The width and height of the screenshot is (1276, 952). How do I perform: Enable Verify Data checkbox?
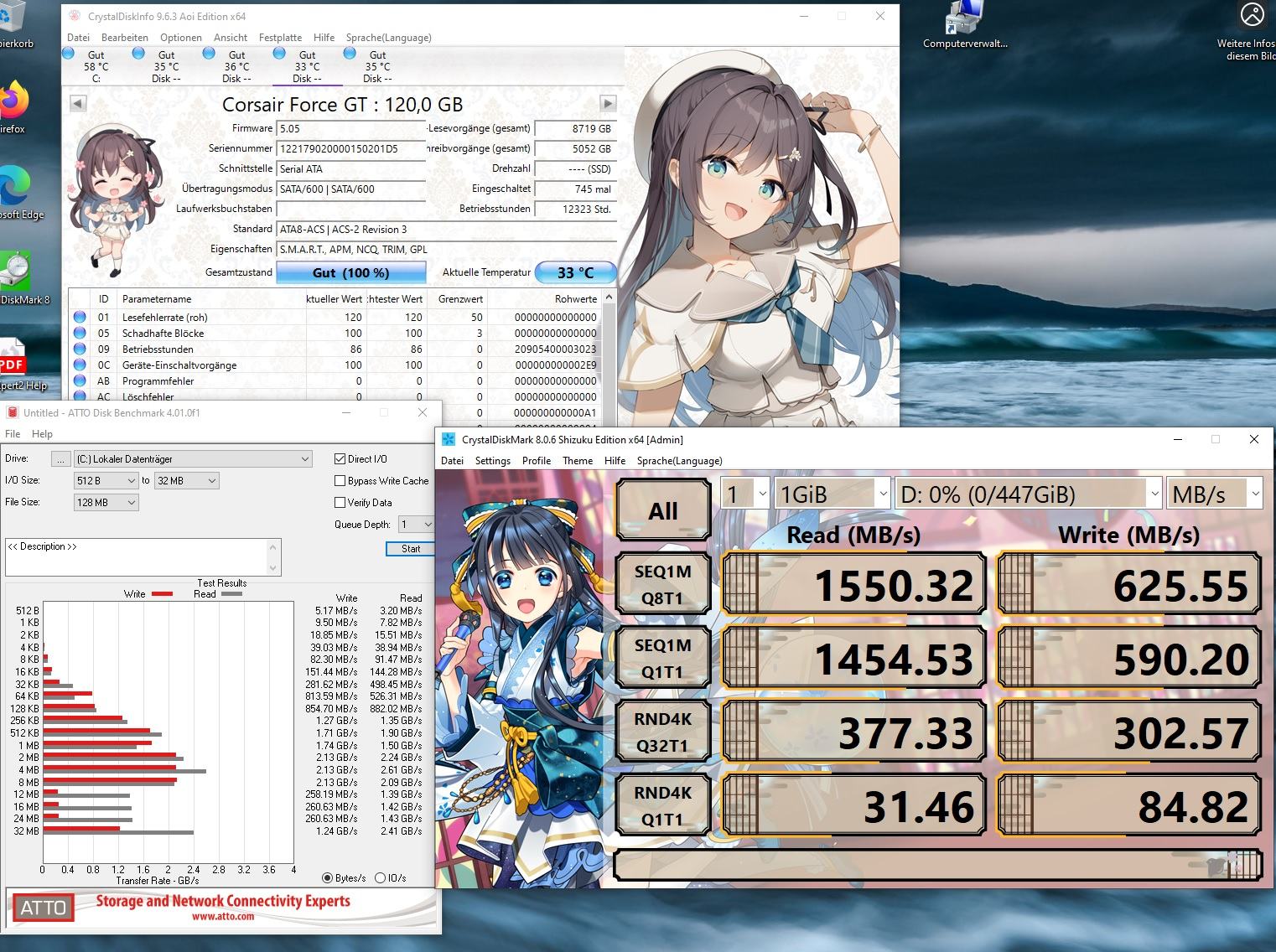click(340, 502)
